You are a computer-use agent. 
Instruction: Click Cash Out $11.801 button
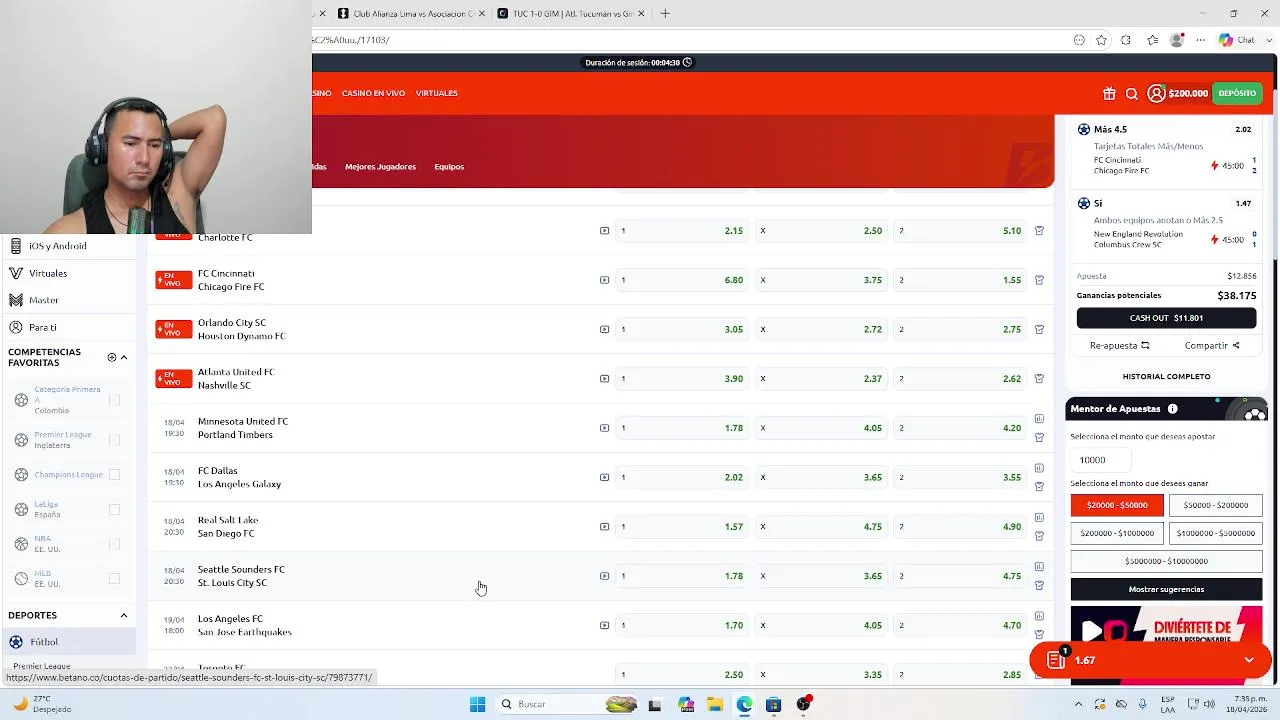pyautogui.click(x=1166, y=318)
